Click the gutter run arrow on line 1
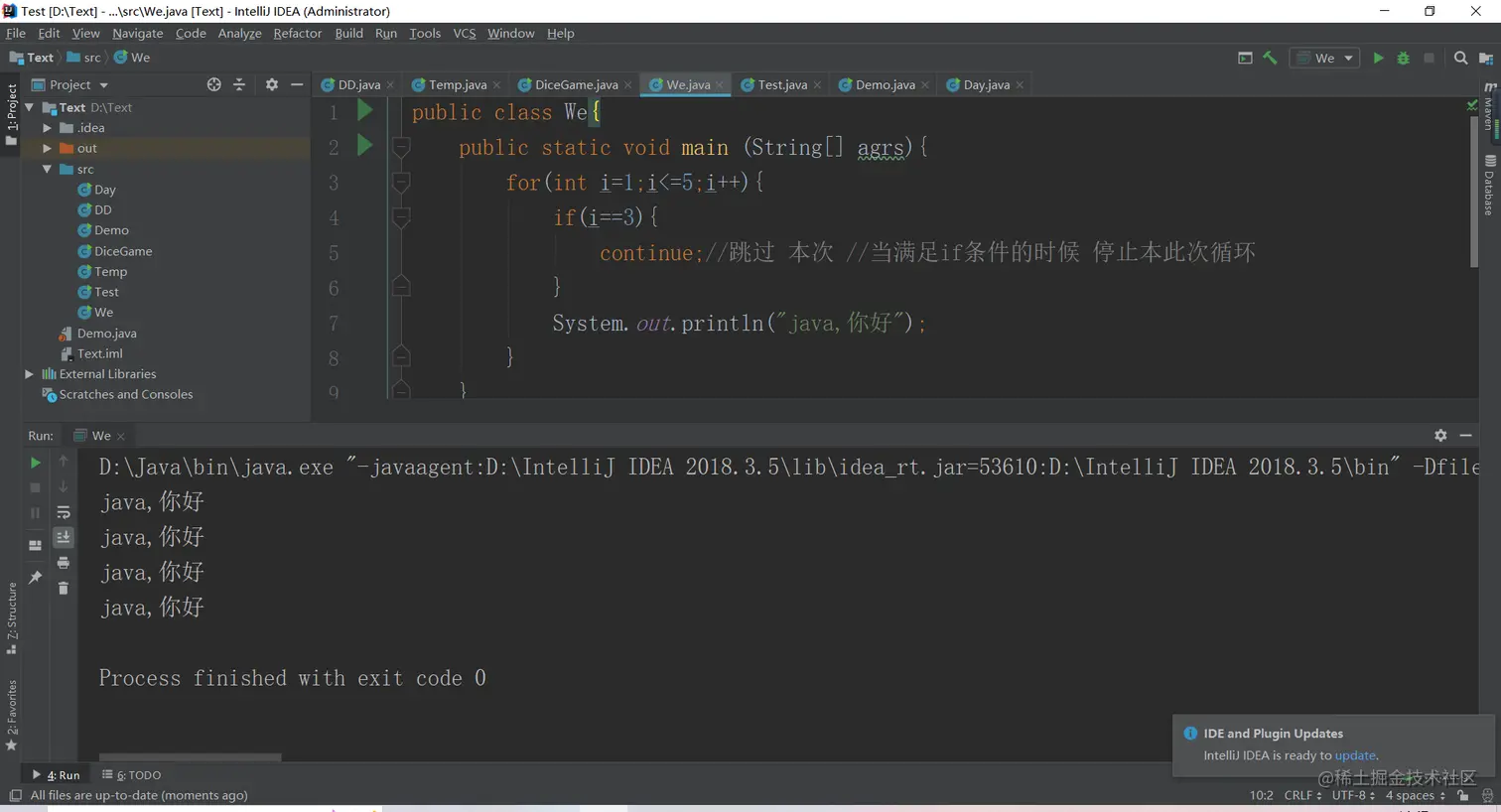Viewport: 1501px width, 812px height. click(x=364, y=110)
